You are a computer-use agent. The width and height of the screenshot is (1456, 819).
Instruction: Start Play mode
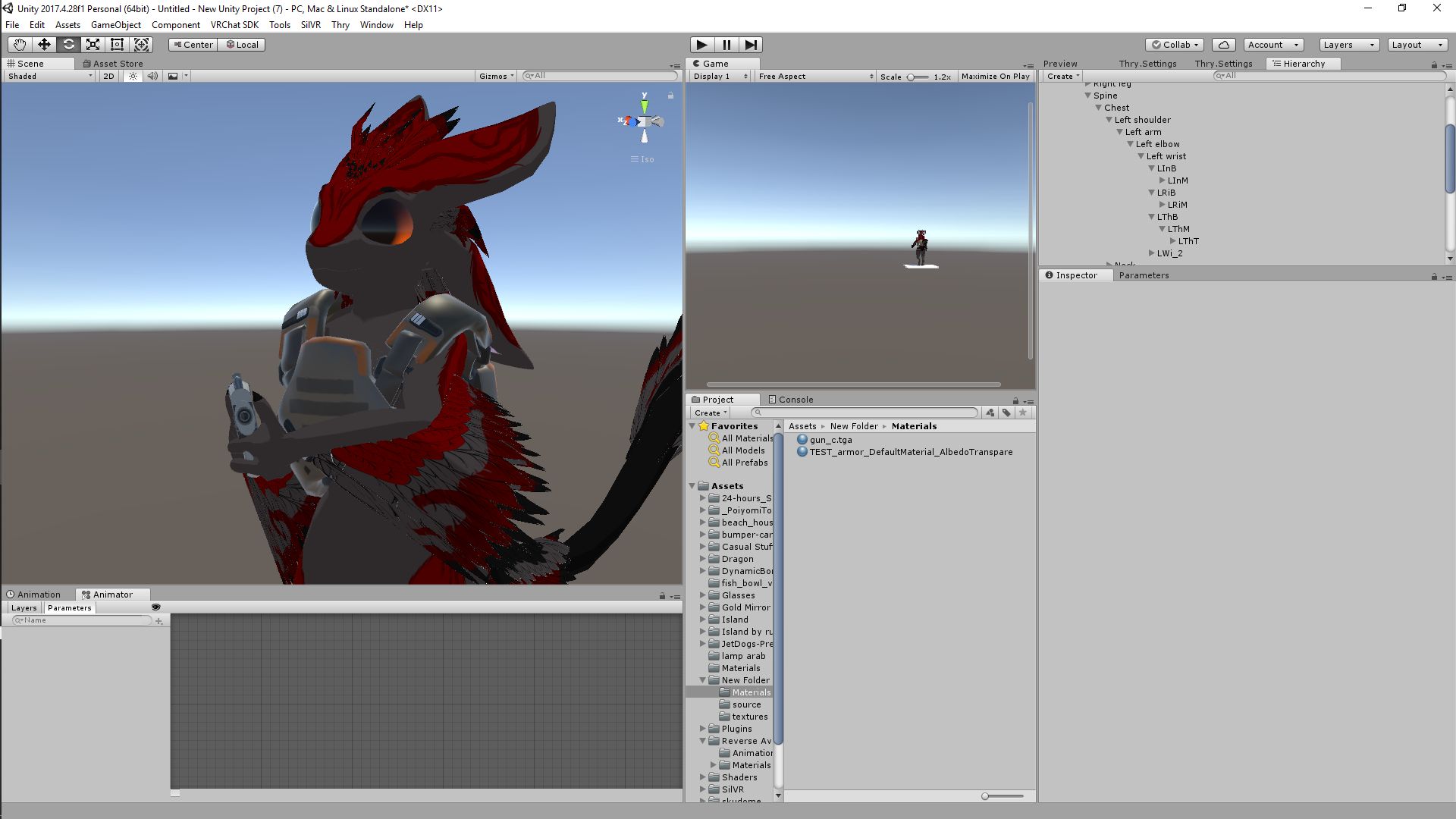click(702, 45)
